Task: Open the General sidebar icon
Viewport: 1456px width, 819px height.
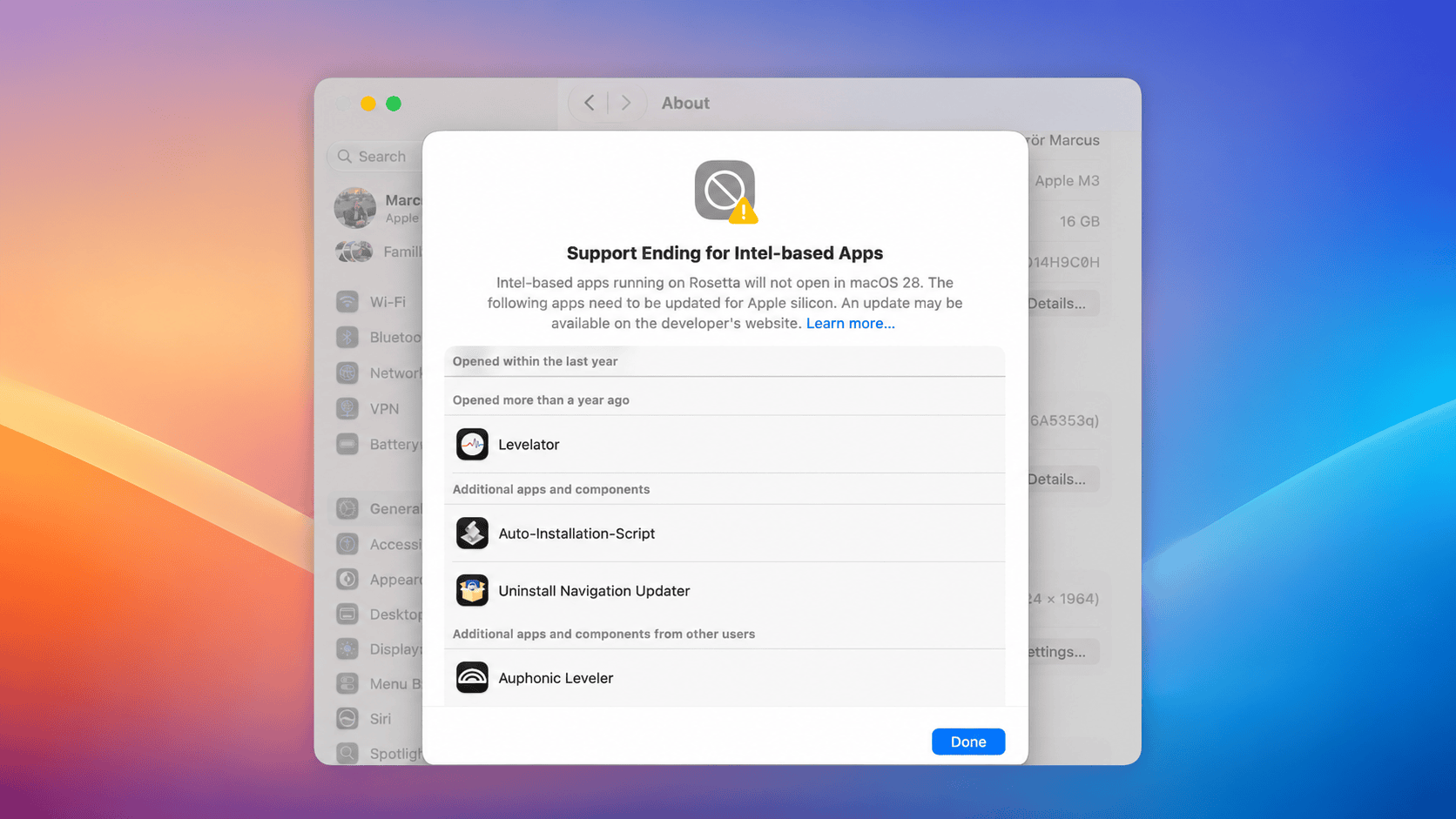Action: [x=347, y=509]
